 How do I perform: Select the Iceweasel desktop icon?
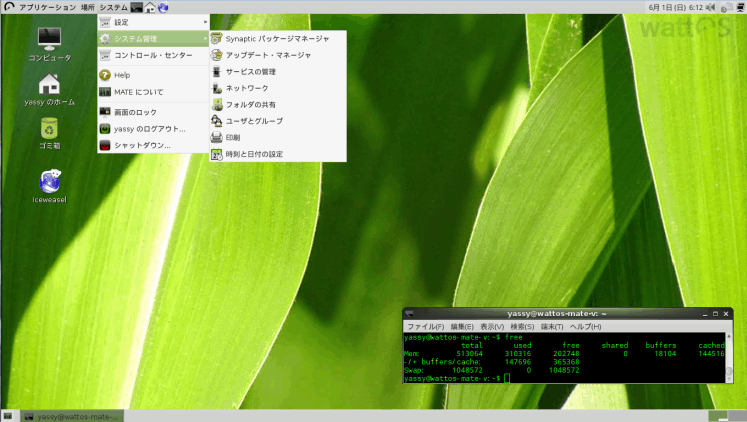coord(50,186)
